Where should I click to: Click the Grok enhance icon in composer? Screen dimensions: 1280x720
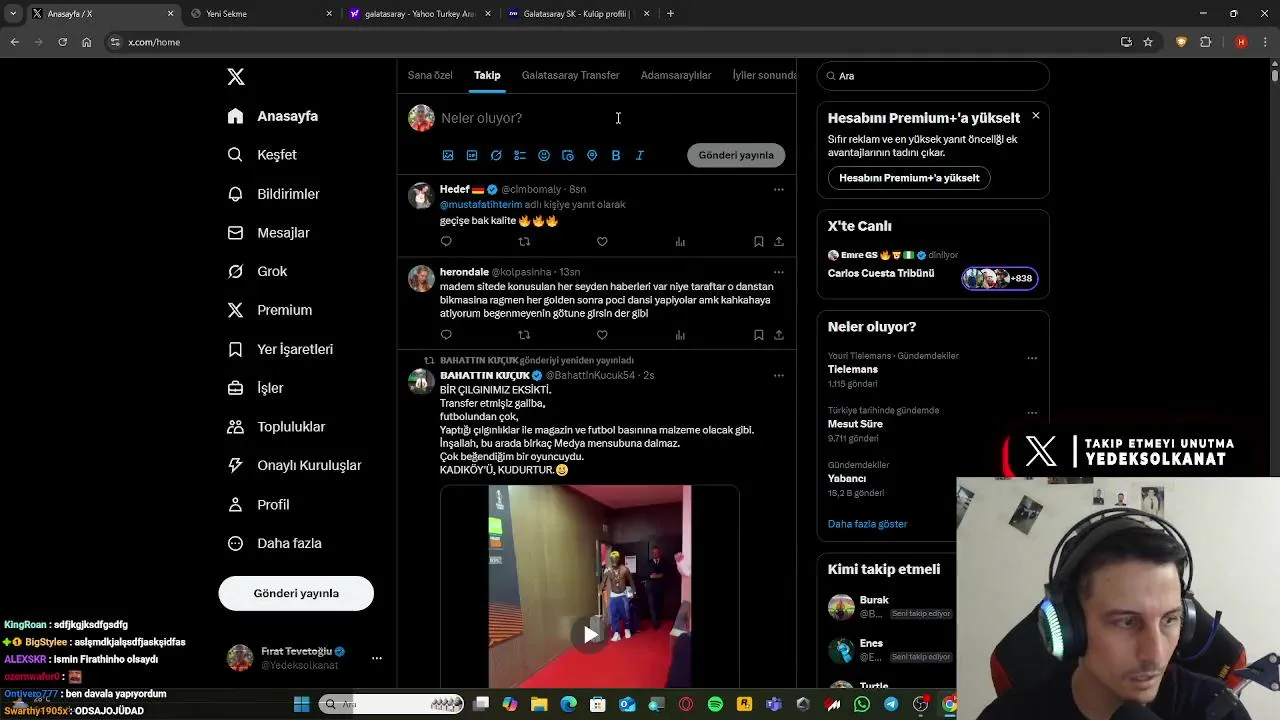496,155
